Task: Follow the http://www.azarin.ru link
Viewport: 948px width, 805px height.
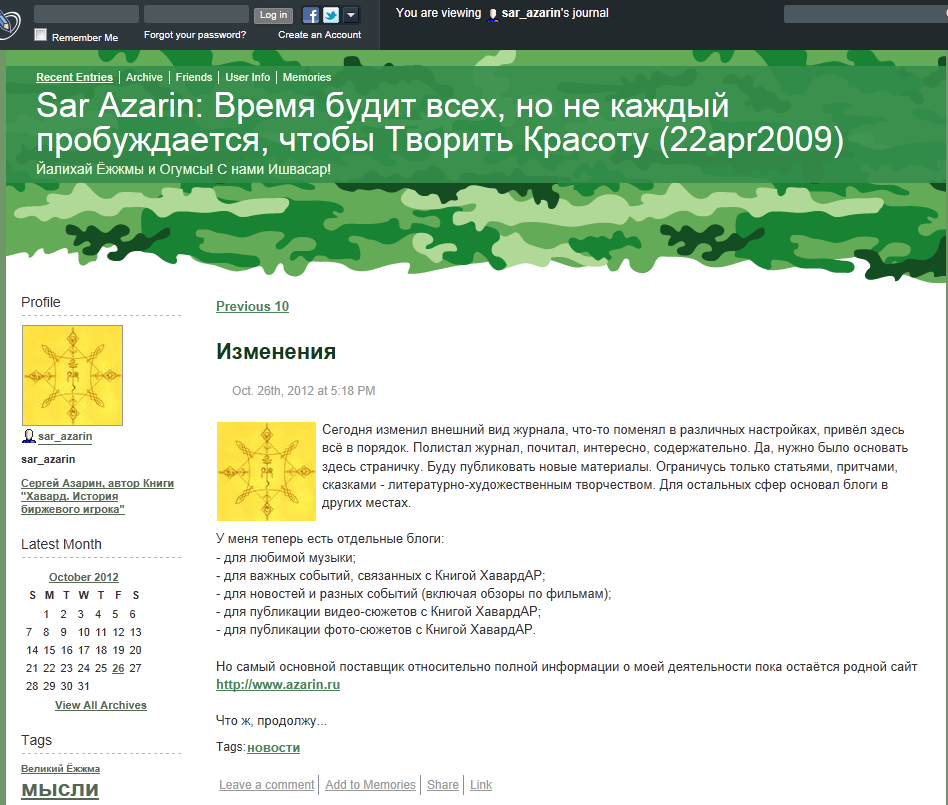Action: click(278, 685)
